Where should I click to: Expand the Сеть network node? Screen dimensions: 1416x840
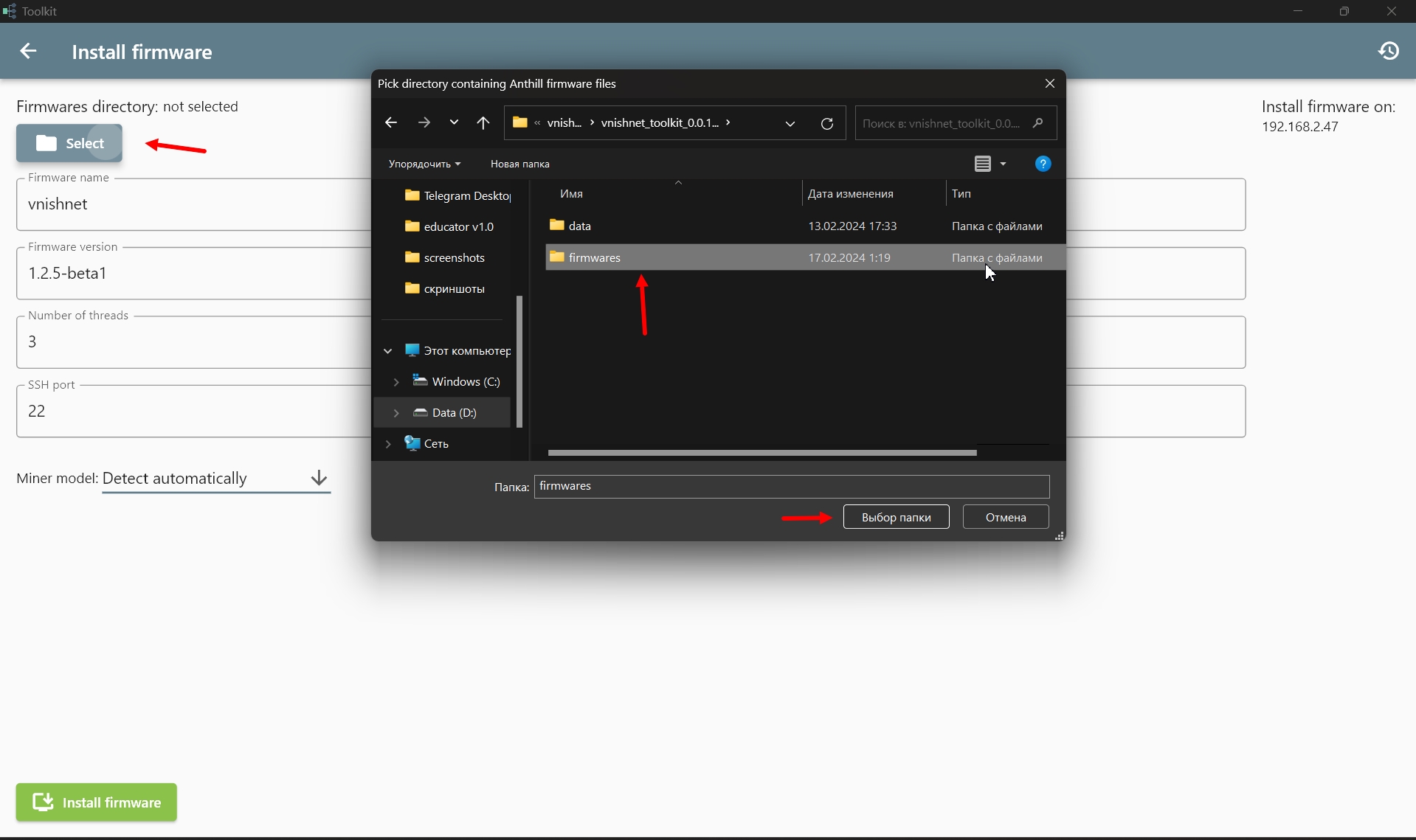[387, 444]
